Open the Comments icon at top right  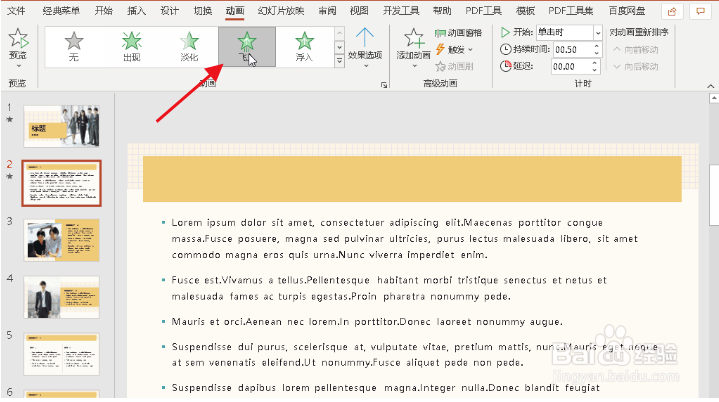click(x=700, y=11)
